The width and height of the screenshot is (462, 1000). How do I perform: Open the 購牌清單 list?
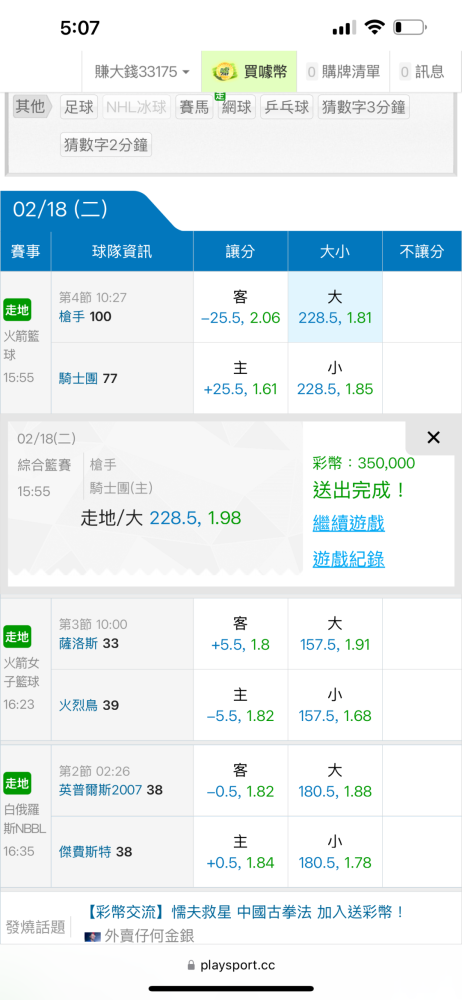[x=343, y=71]
